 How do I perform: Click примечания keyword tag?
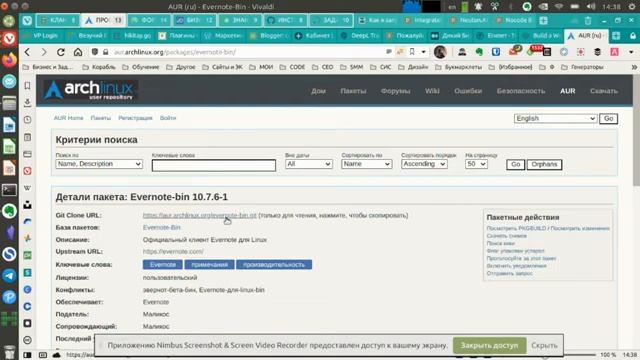pos(209,264)
